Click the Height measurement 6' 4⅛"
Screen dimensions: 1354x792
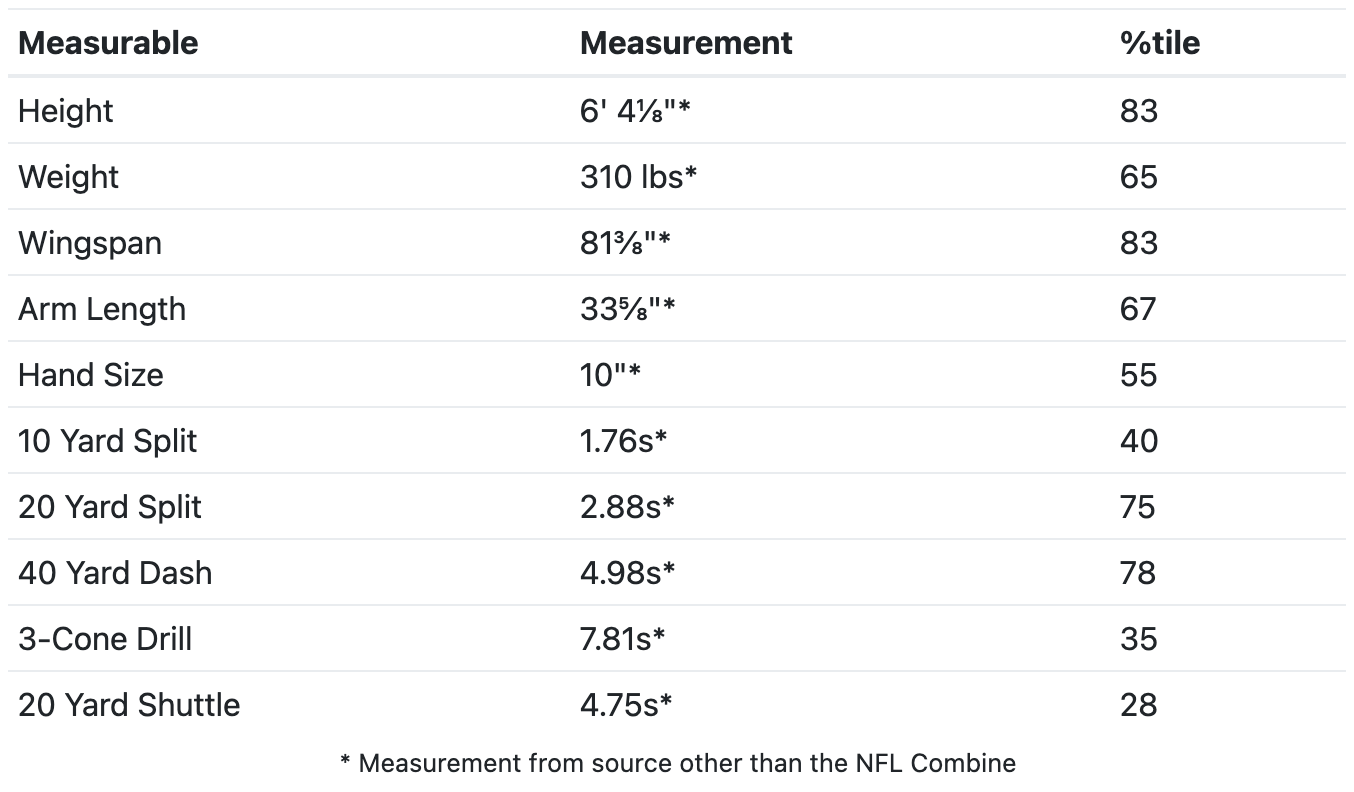coord(636,110)
